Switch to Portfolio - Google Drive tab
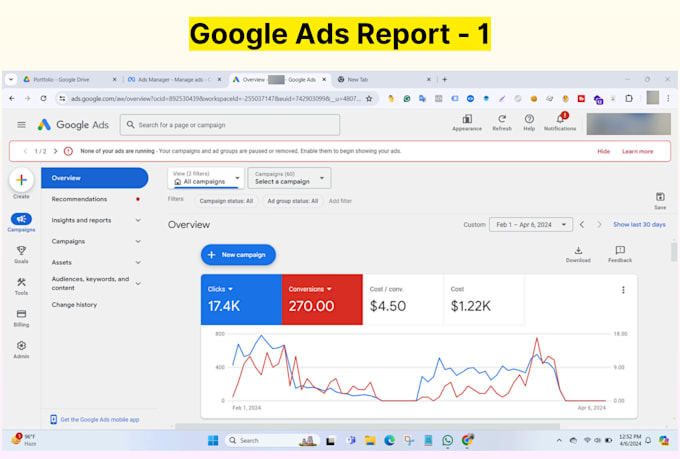The width and height of the screenshot is (680, 459). tap(69, 79)
